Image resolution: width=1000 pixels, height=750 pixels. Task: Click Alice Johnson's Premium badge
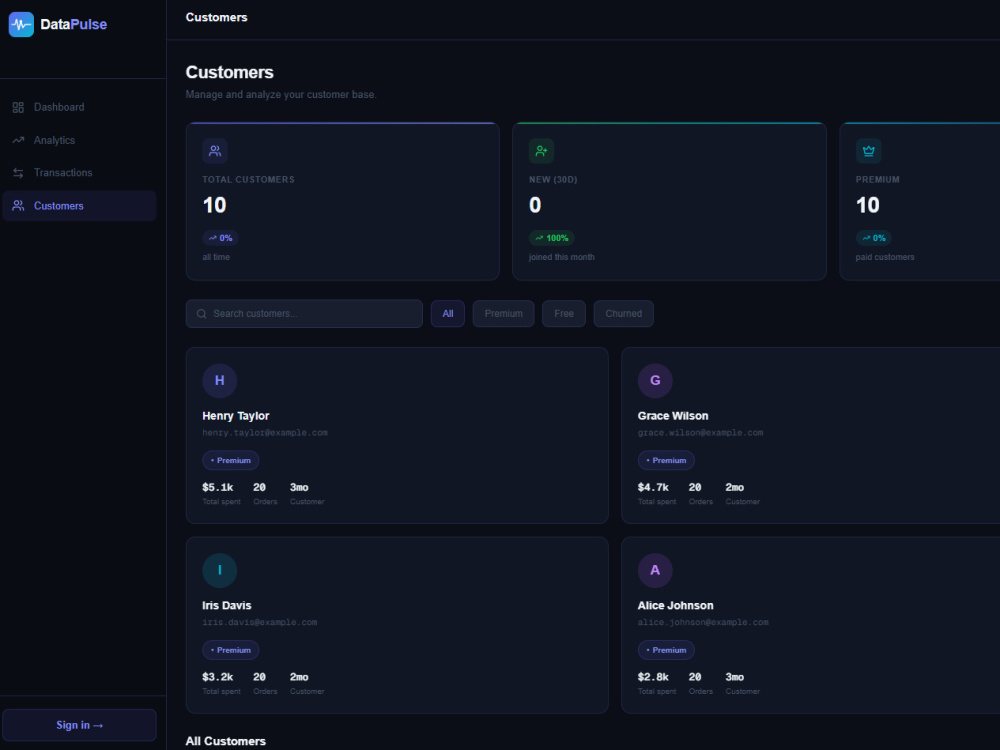click(x=666, y=650)
